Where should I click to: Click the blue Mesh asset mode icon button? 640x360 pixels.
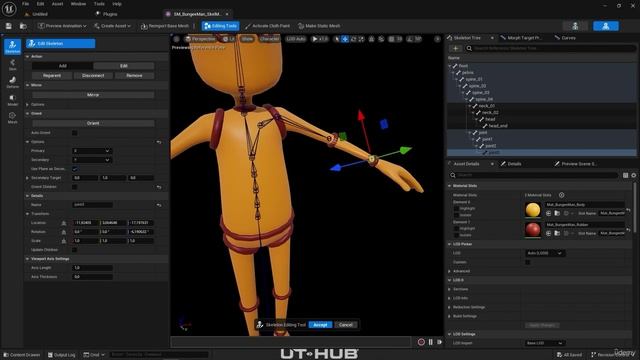606,26
